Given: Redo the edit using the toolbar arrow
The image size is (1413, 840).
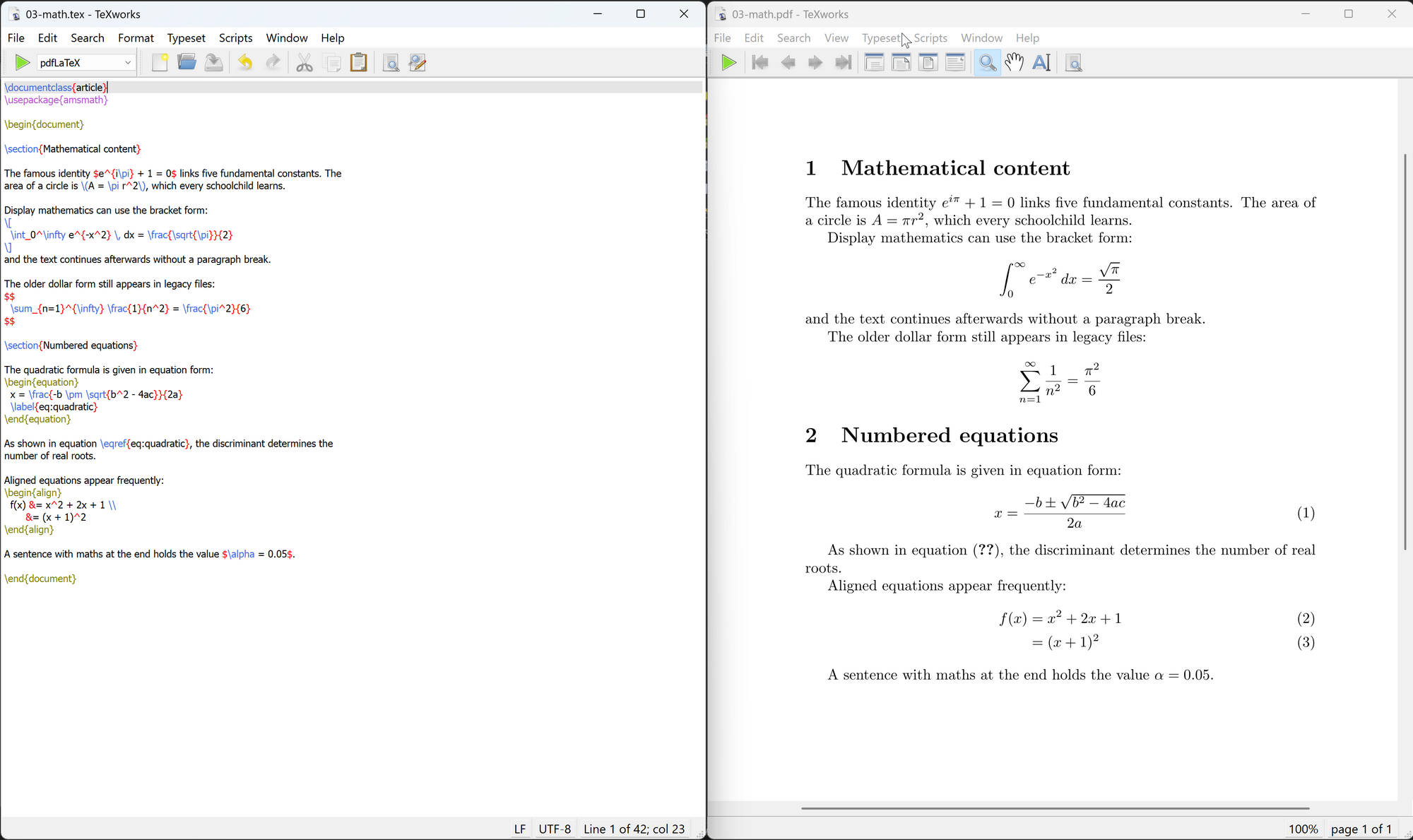Looking at the screenshot, I should [273, 63].
